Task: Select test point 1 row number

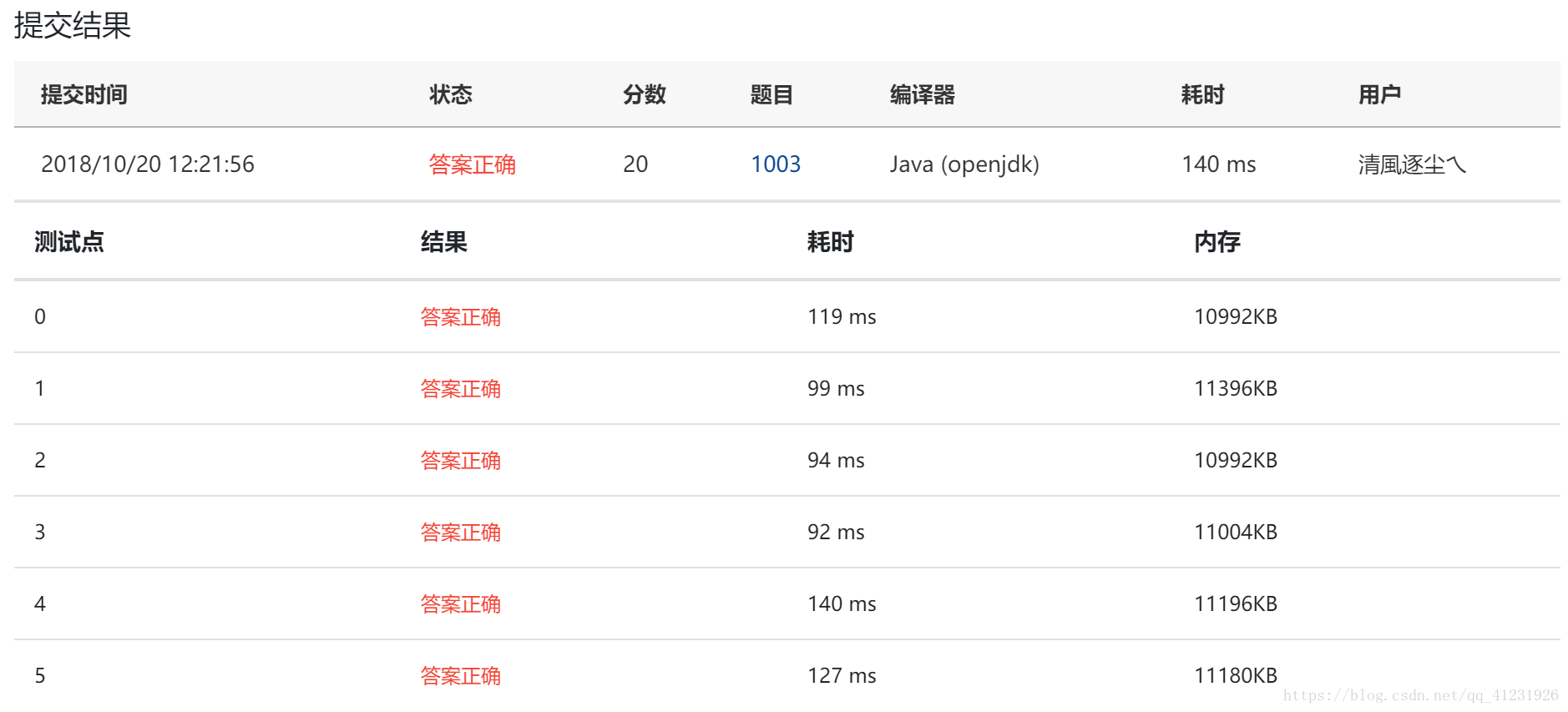Action: coord(40,389)
